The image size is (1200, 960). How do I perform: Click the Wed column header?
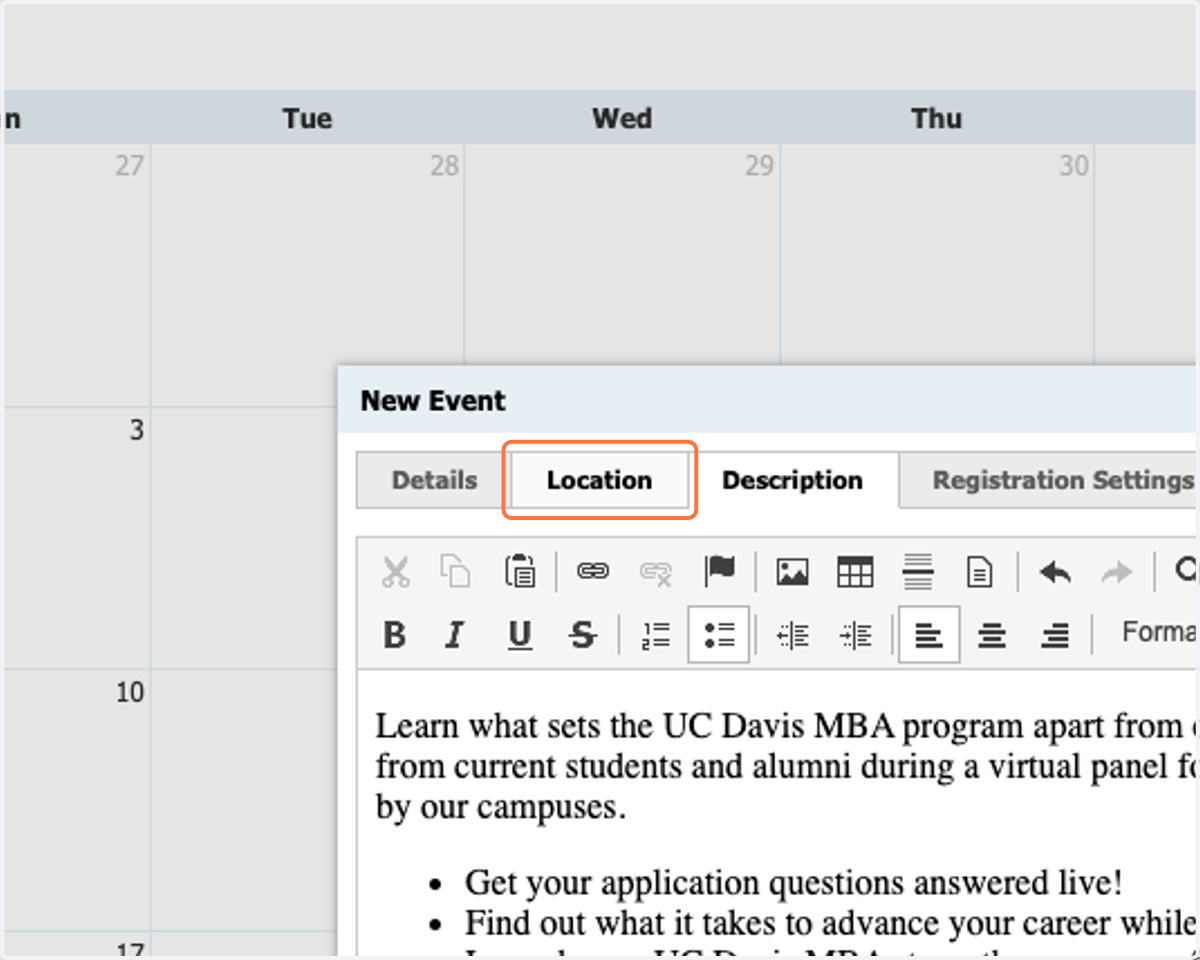(x=622, y=118)
